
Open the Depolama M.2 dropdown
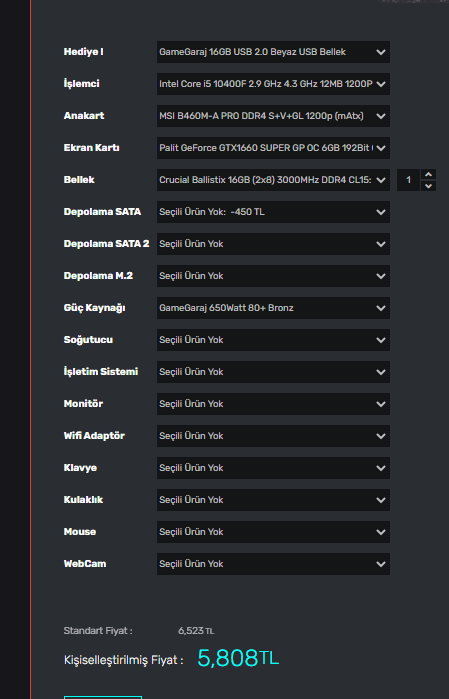click(x=273, y=276)
